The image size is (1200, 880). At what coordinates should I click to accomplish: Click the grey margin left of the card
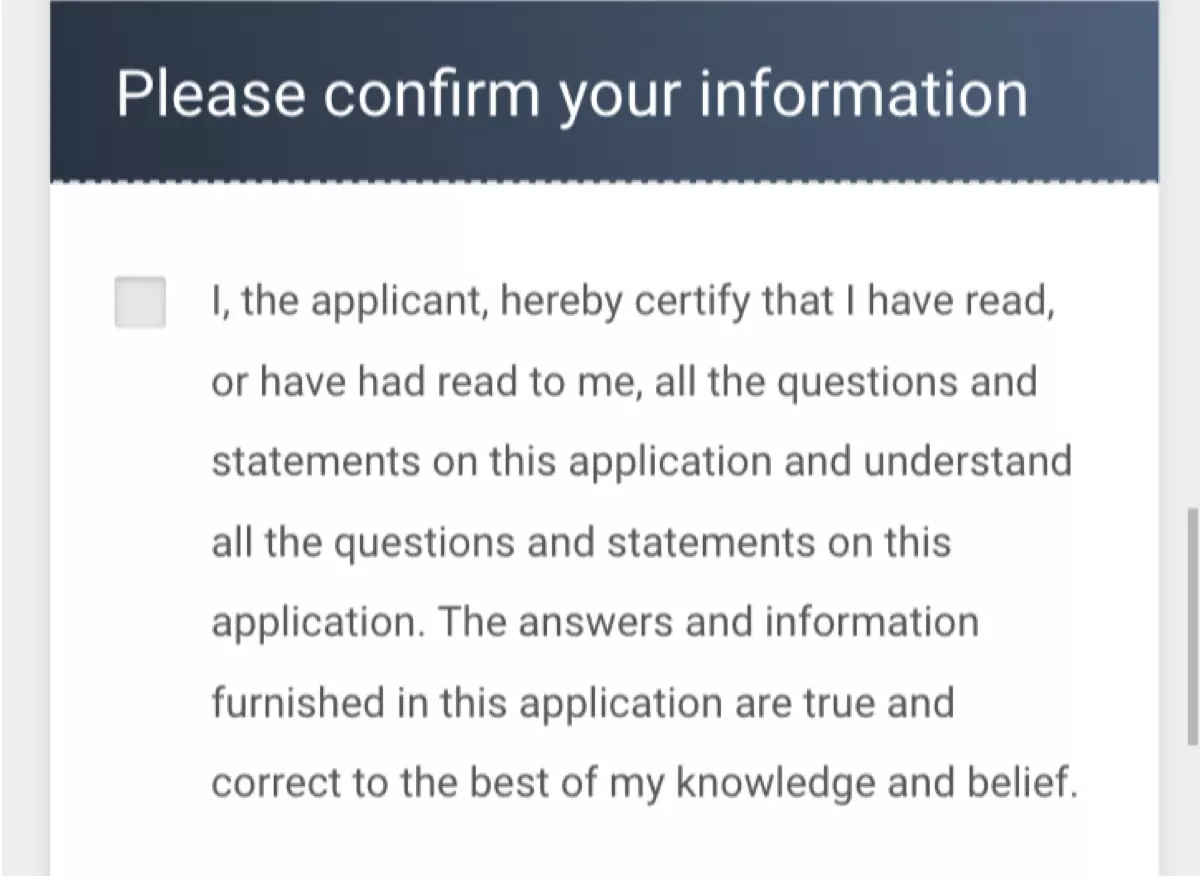[x=25, y=440]
